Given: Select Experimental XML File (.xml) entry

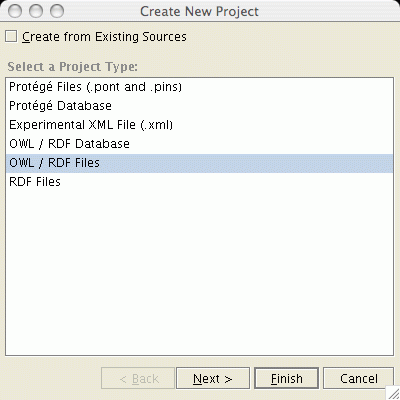Looking at the screenshot, I should 199,125.
